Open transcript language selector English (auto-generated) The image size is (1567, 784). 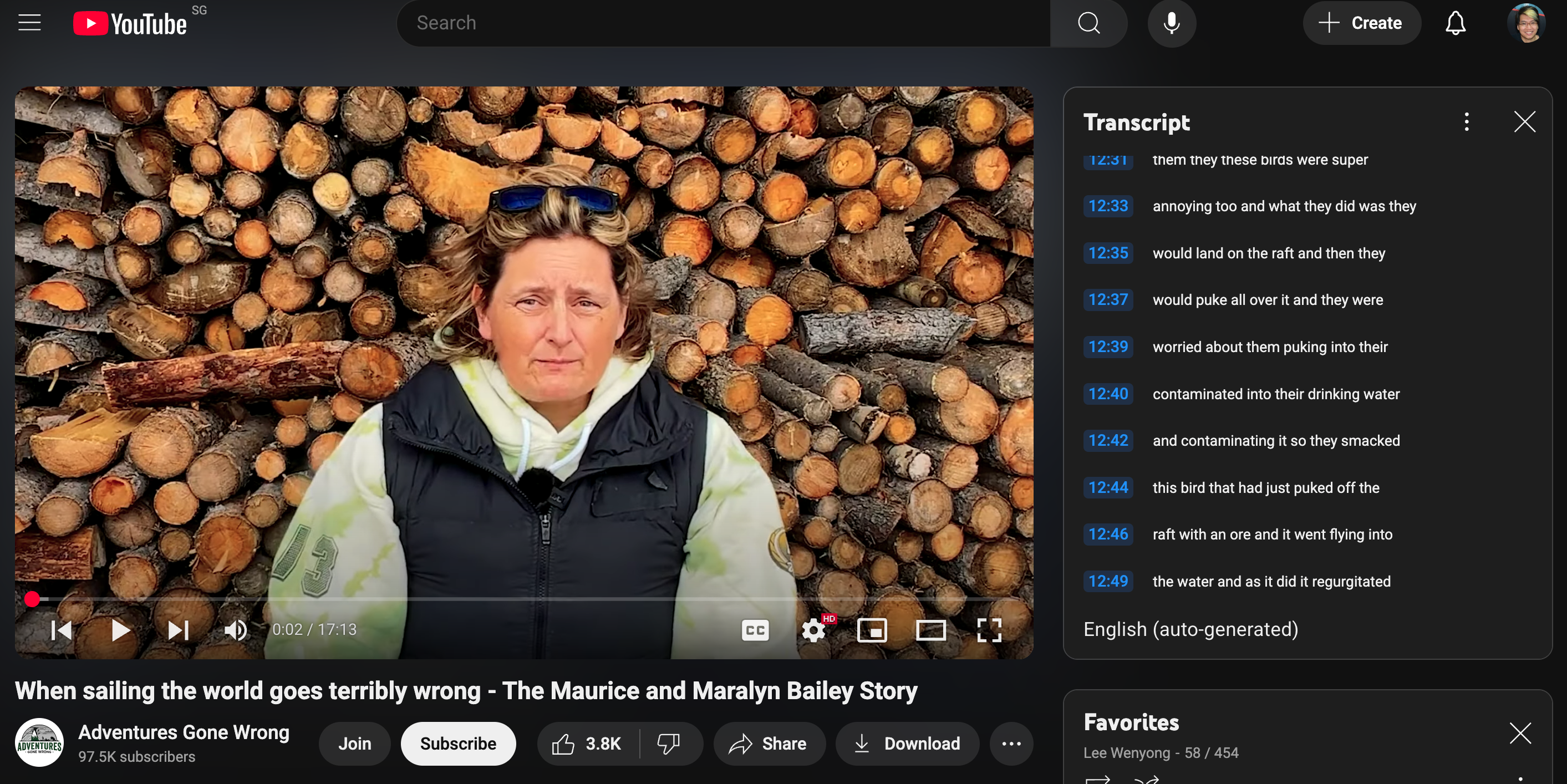[x=1190, y=629]
